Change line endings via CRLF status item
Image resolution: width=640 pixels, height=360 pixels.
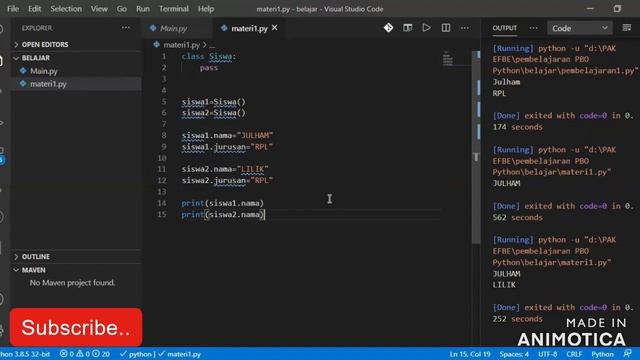coord(574,354)
